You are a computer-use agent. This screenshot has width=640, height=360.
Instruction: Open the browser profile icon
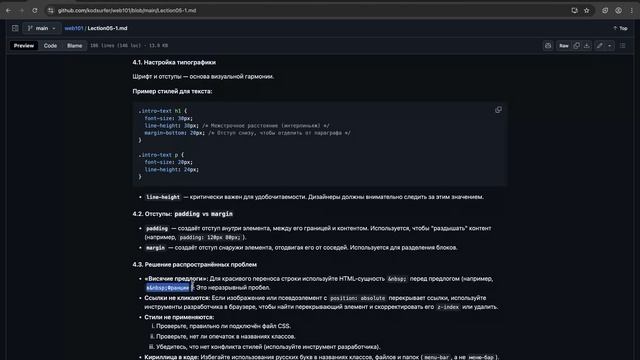tap(618, 11)
